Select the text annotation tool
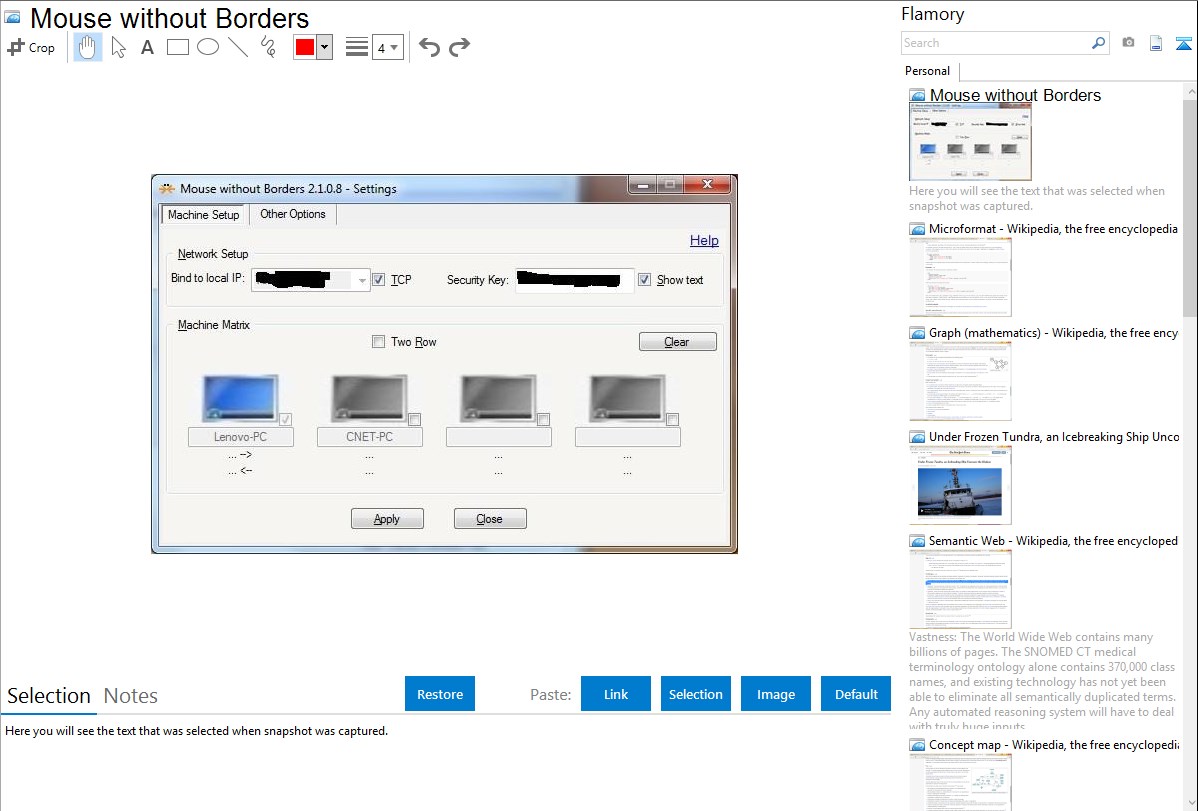The image size is (1198, 811). tap(147, 47)
